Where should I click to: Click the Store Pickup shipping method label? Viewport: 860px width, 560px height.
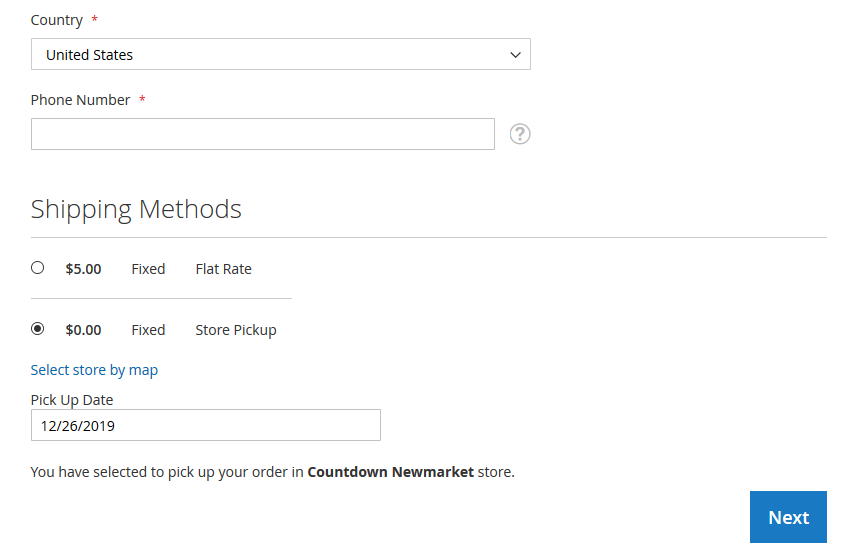[x=235, y=330]
